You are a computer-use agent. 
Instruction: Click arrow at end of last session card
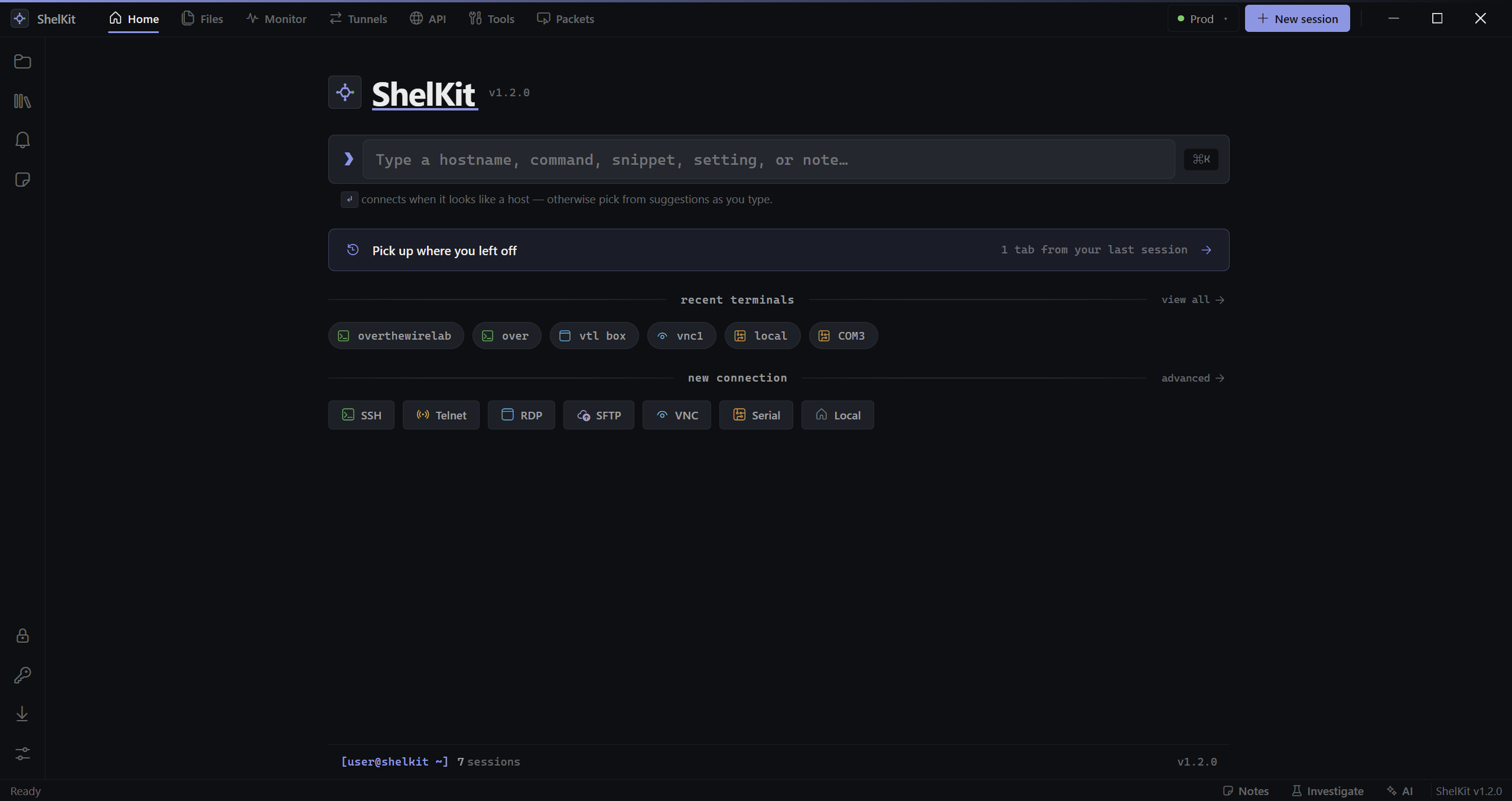(1206, 250)
